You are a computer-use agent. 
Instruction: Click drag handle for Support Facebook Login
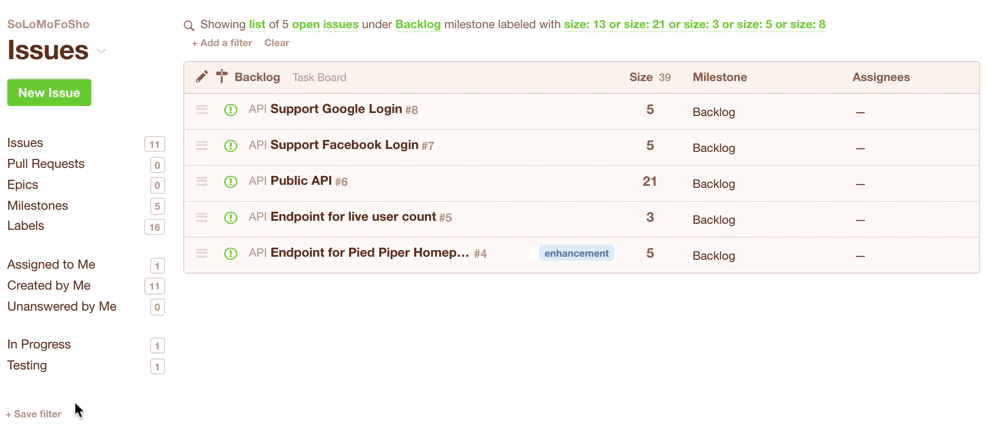pyautogui.click(x=201, y=146)
